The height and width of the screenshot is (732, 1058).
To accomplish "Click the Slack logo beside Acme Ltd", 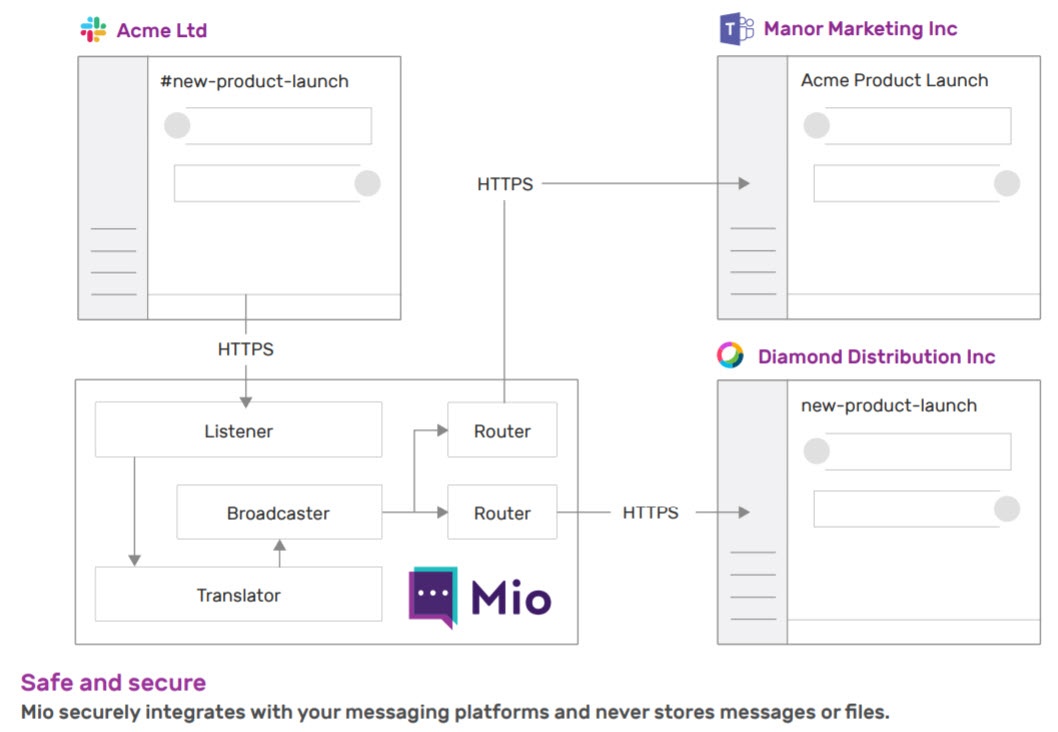I will coord(93,30).
